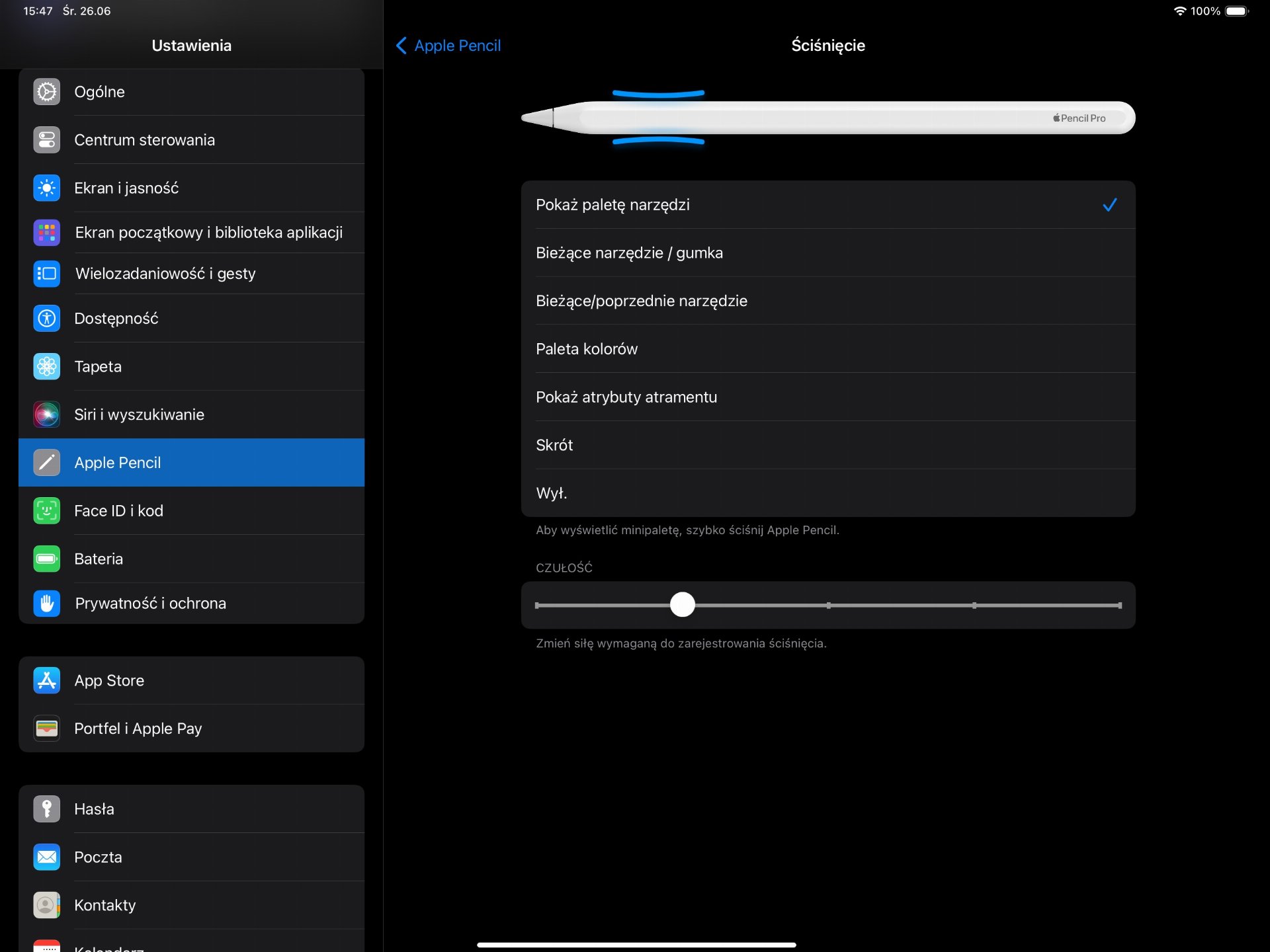The width and height of the screenshot is (1270, 952).
Task: Open Ogólne gear icon
Action: 46,92
